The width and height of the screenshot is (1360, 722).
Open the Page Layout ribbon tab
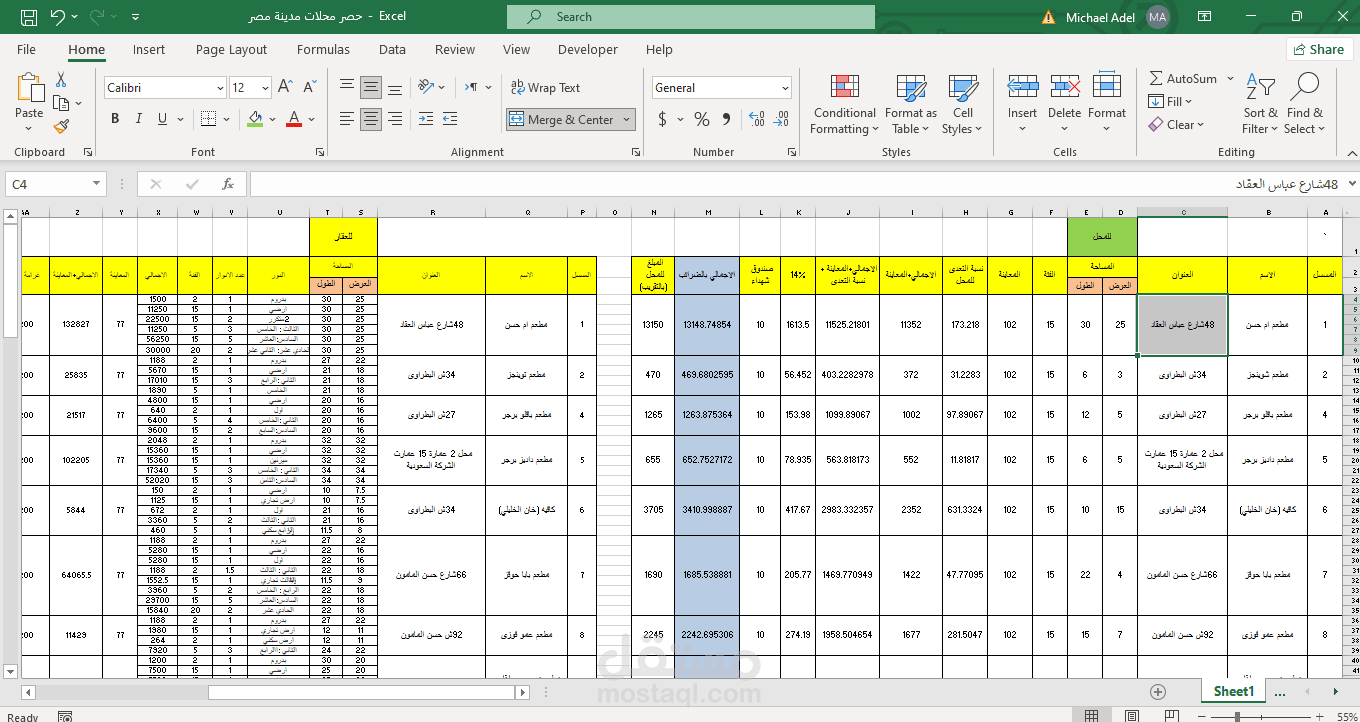[x=231, y=49]
